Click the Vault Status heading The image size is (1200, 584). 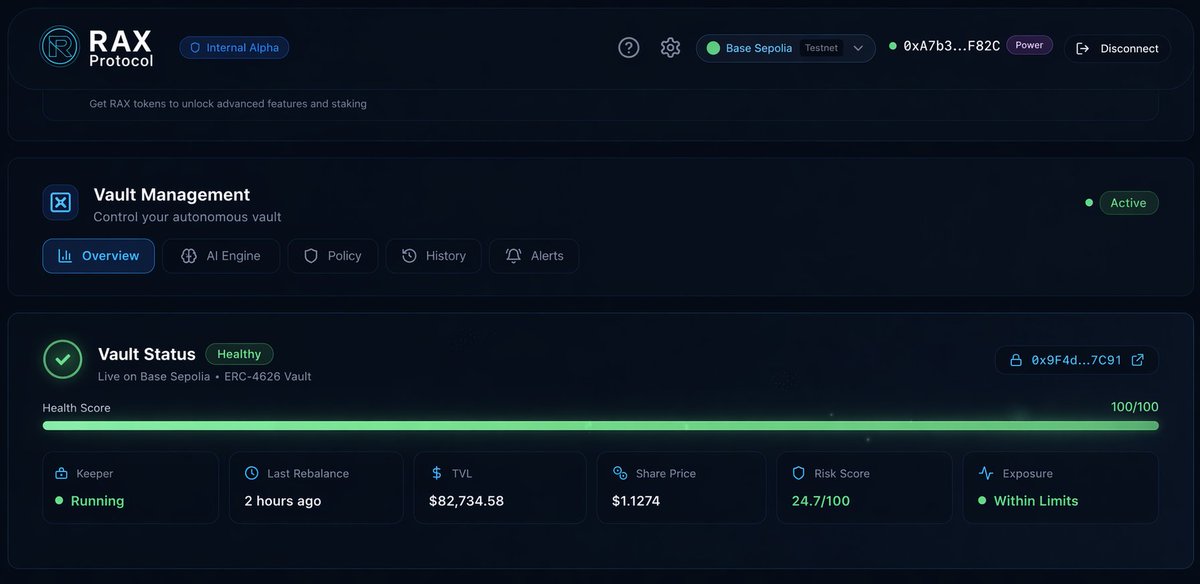pyautogui.click(x=147, y=354)
